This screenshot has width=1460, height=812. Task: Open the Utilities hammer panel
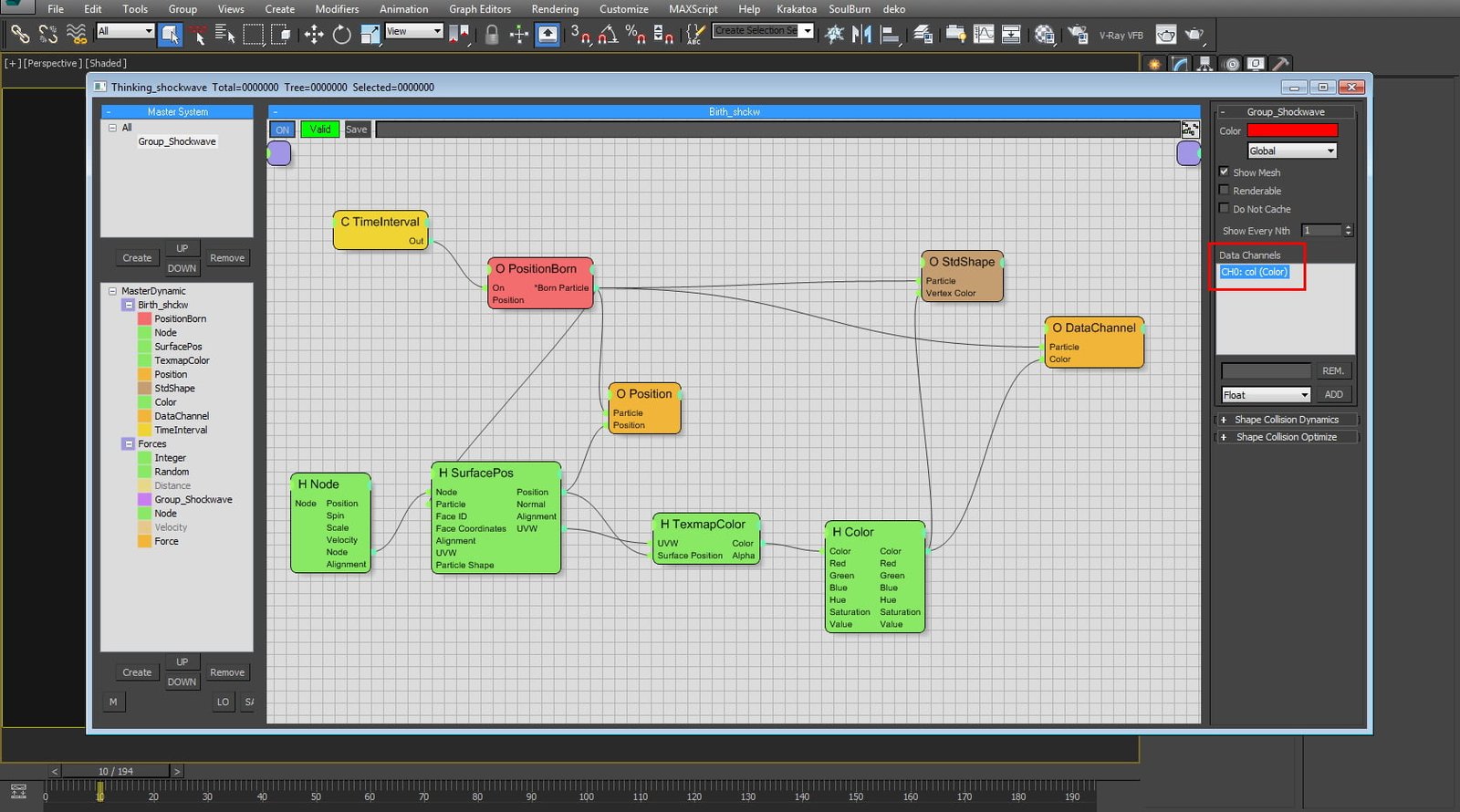(x=1280, y=64)
